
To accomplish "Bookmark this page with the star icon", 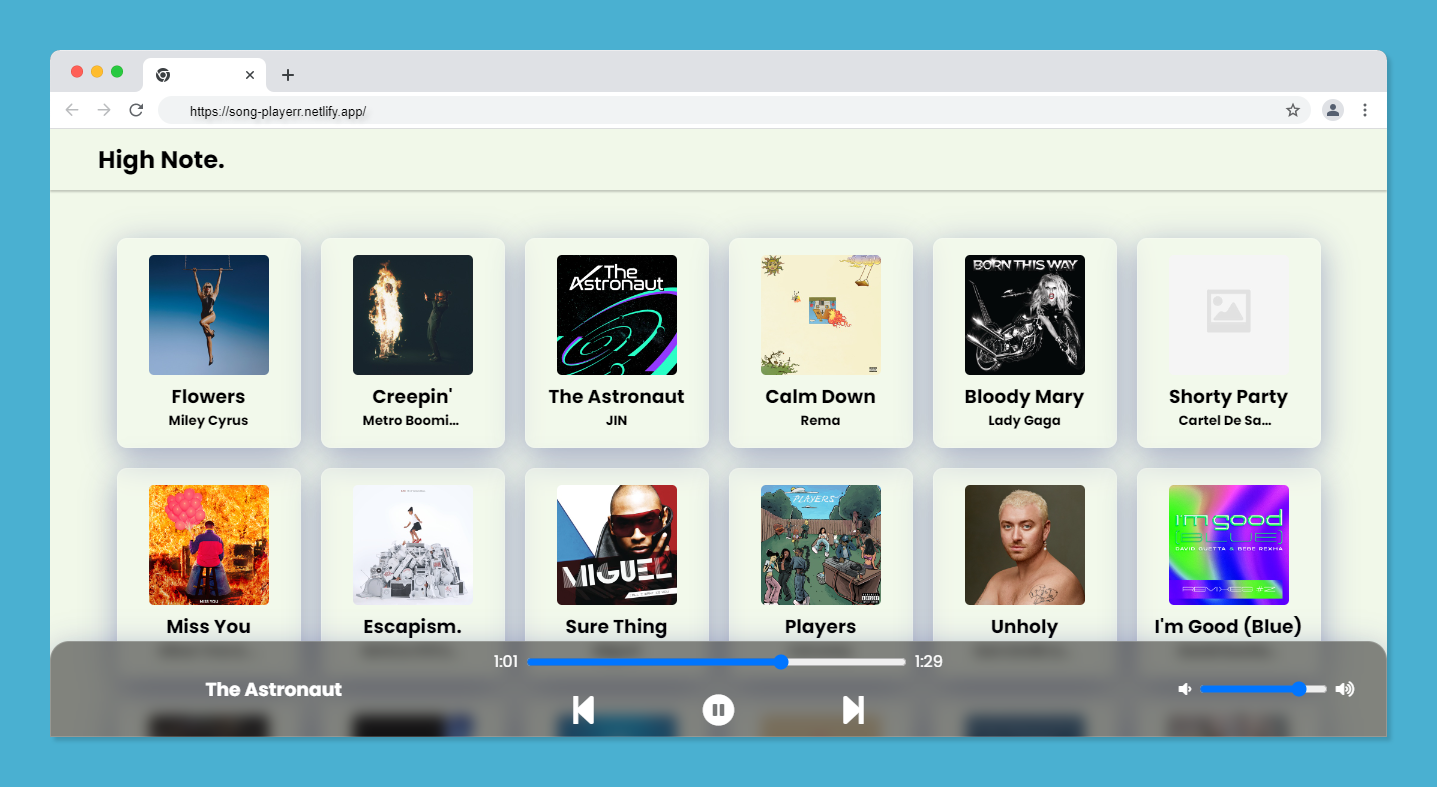I will [1293, 110].
